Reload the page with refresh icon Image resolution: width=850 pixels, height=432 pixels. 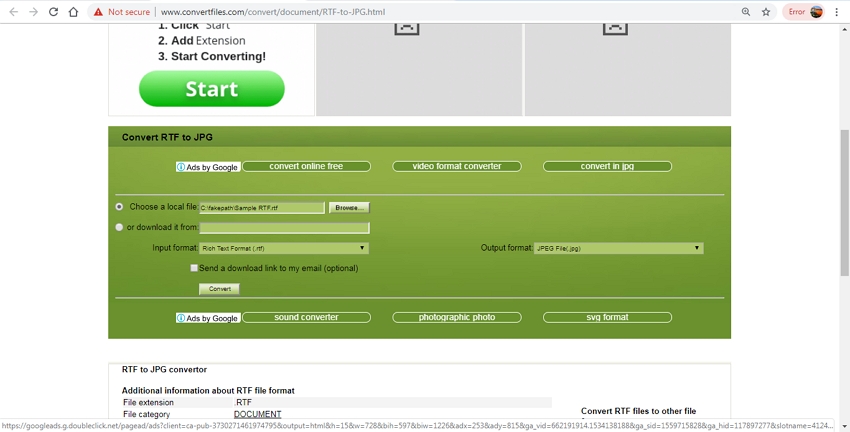pos(53,12)
